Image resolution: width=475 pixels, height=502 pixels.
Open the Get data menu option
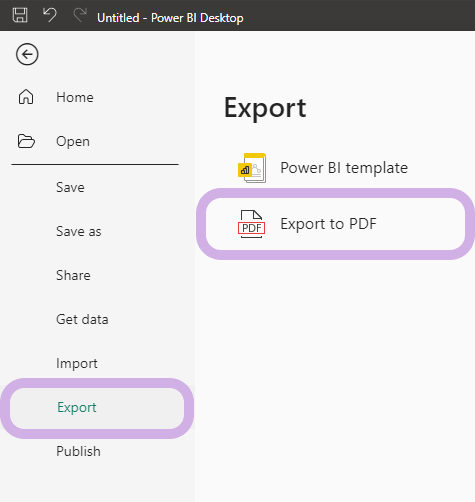tap(82, 319)
